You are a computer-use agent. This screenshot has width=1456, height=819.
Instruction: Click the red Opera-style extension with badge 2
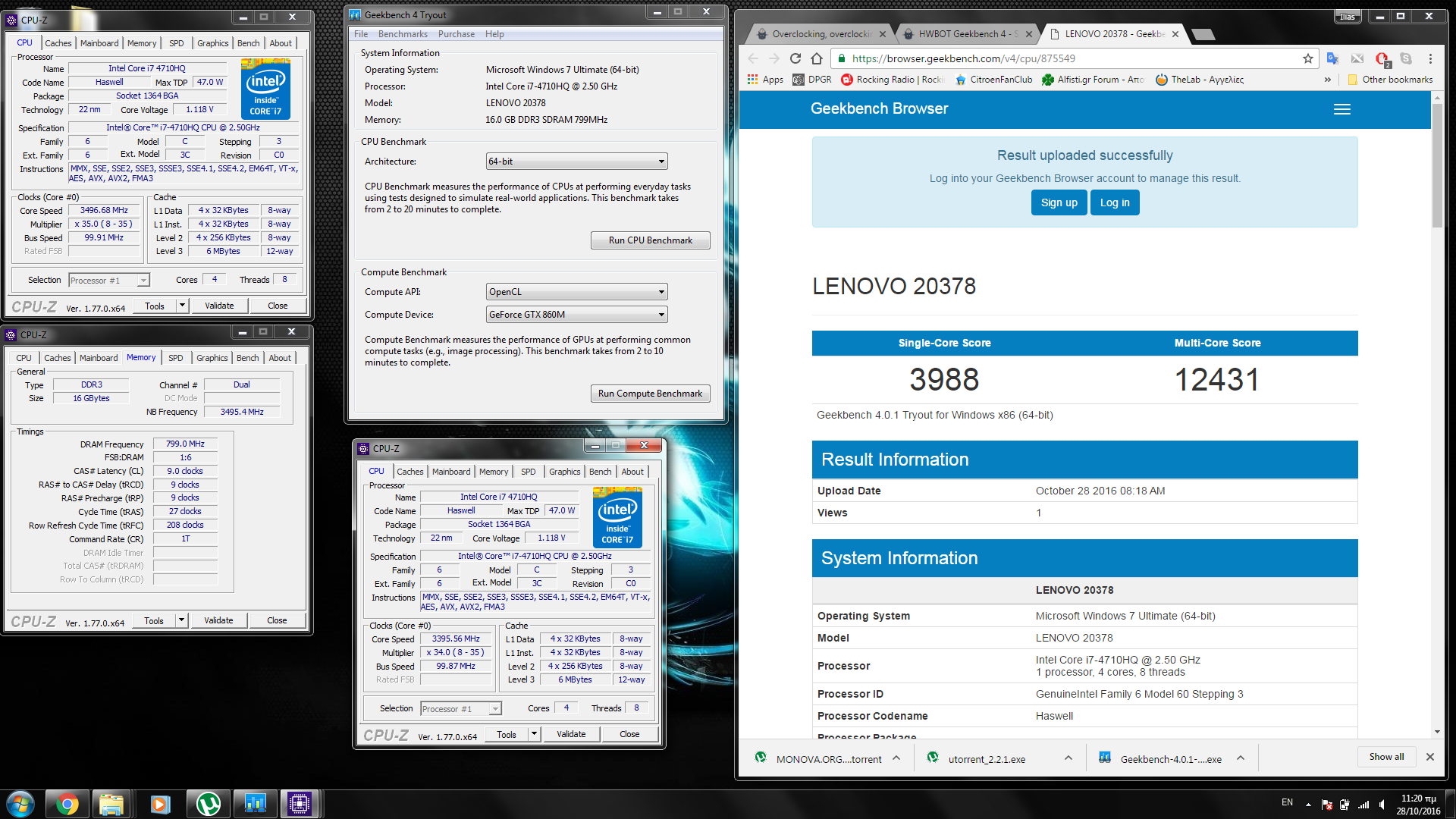pyautogui.click(x=1382, y=58)
